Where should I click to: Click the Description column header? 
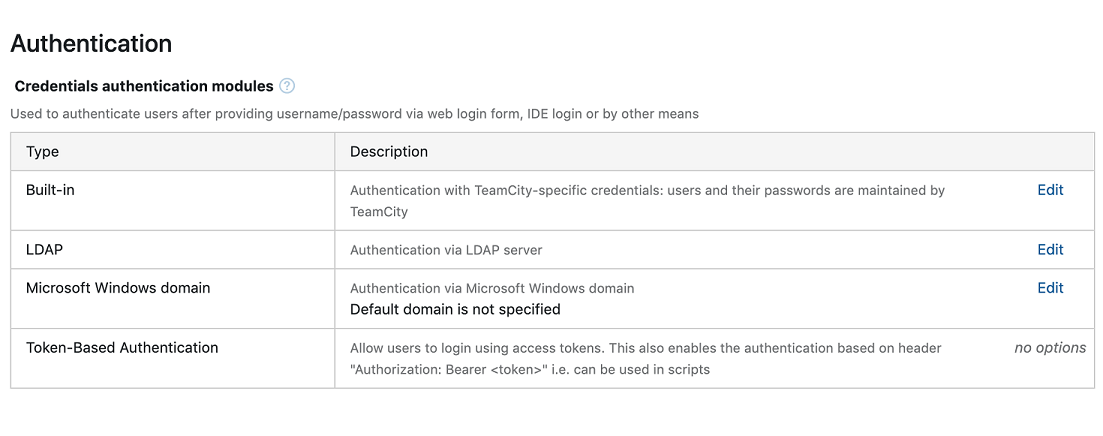coord(389,152)
